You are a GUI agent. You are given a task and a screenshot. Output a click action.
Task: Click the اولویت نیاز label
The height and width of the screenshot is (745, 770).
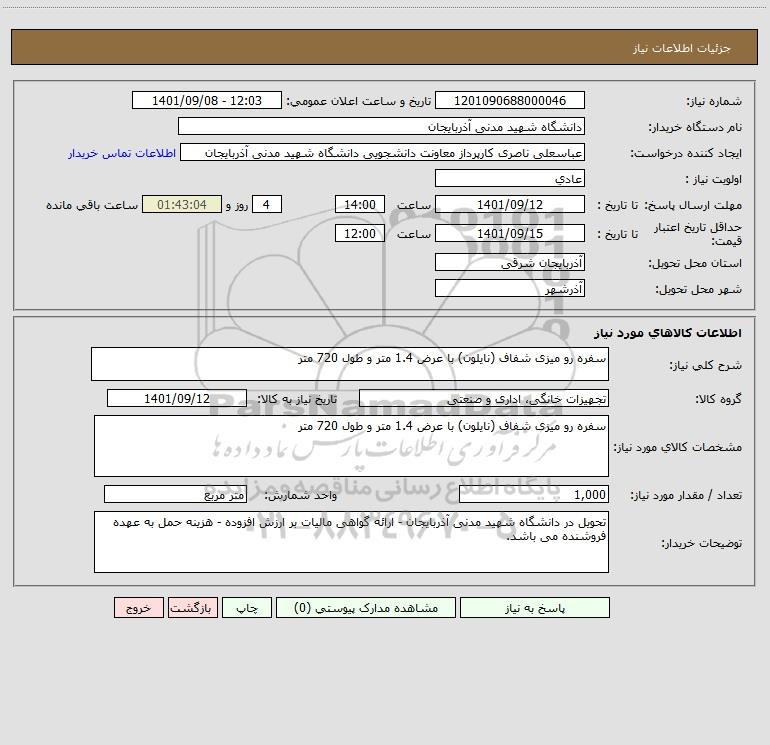tap(713, 179)
